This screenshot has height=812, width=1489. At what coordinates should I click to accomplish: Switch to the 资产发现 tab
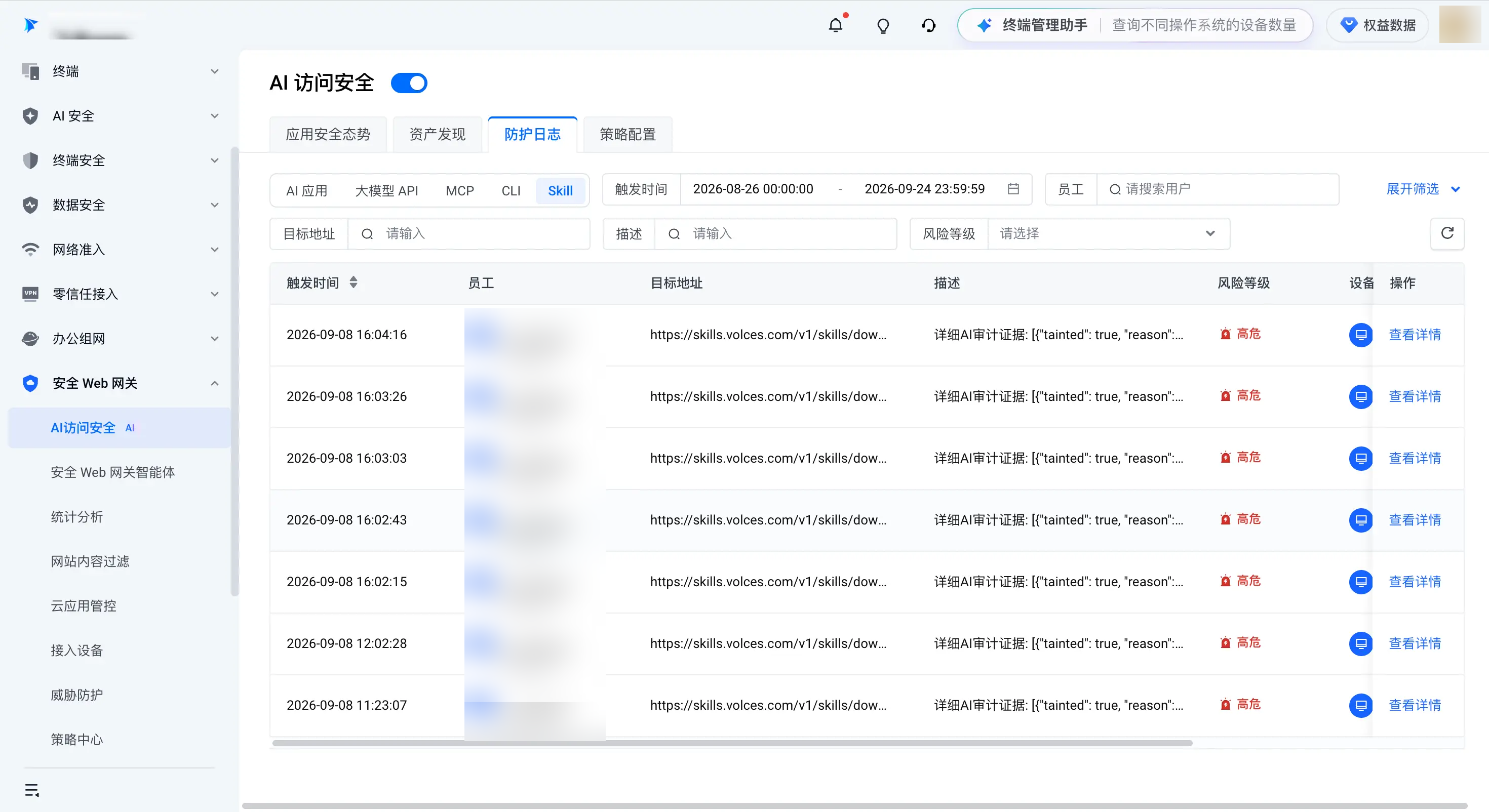(438, 134)
